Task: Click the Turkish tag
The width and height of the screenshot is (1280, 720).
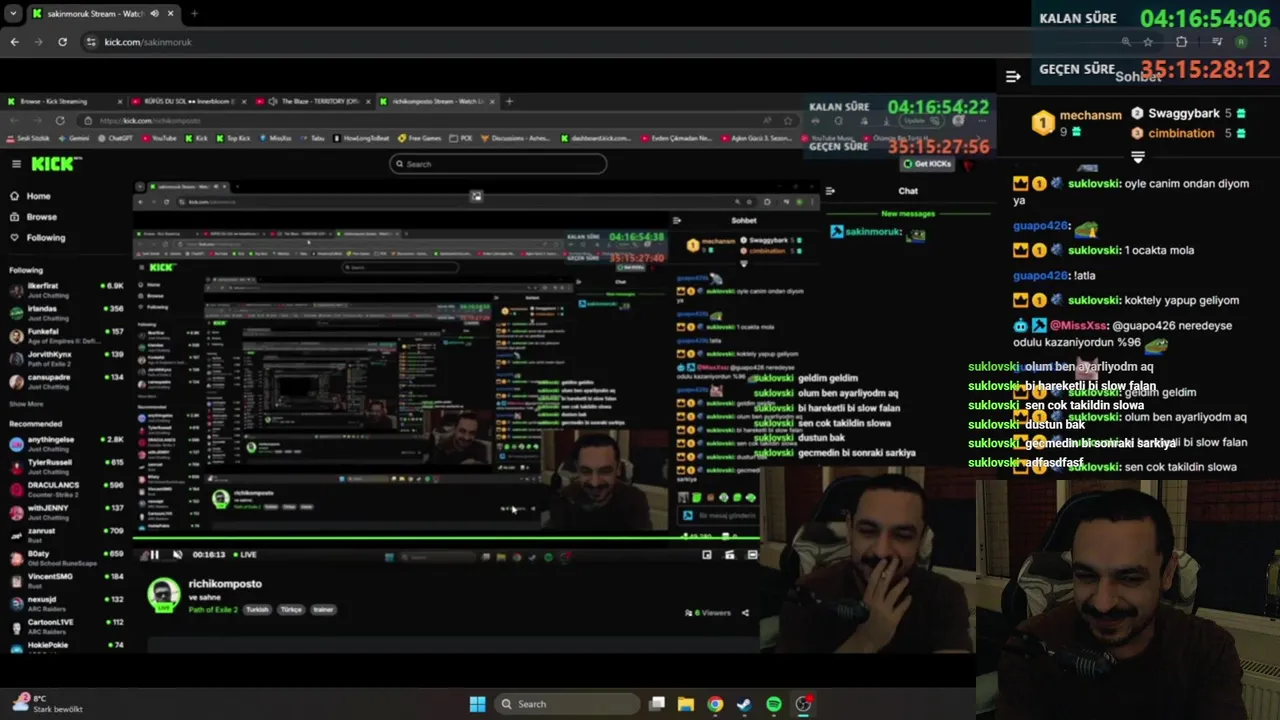Action: click(x=257, y=609)
